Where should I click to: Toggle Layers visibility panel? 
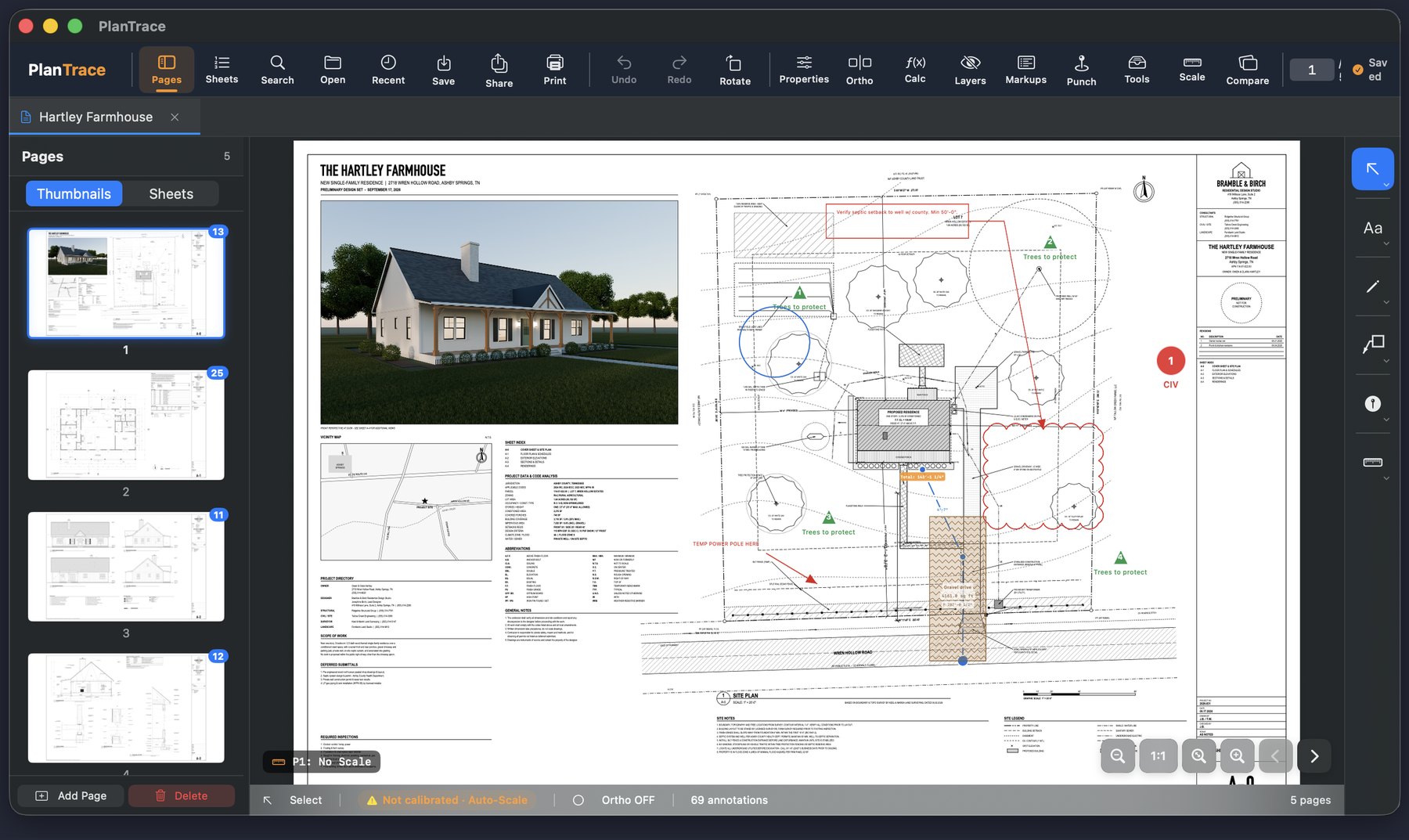tap(970, 70)
